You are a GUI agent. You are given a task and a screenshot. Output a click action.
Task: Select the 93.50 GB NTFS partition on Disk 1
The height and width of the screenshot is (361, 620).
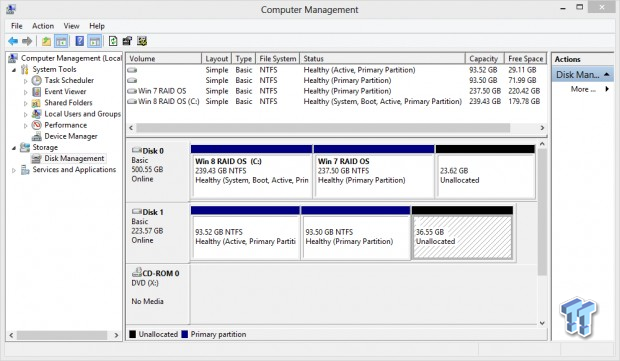[355, 233]
